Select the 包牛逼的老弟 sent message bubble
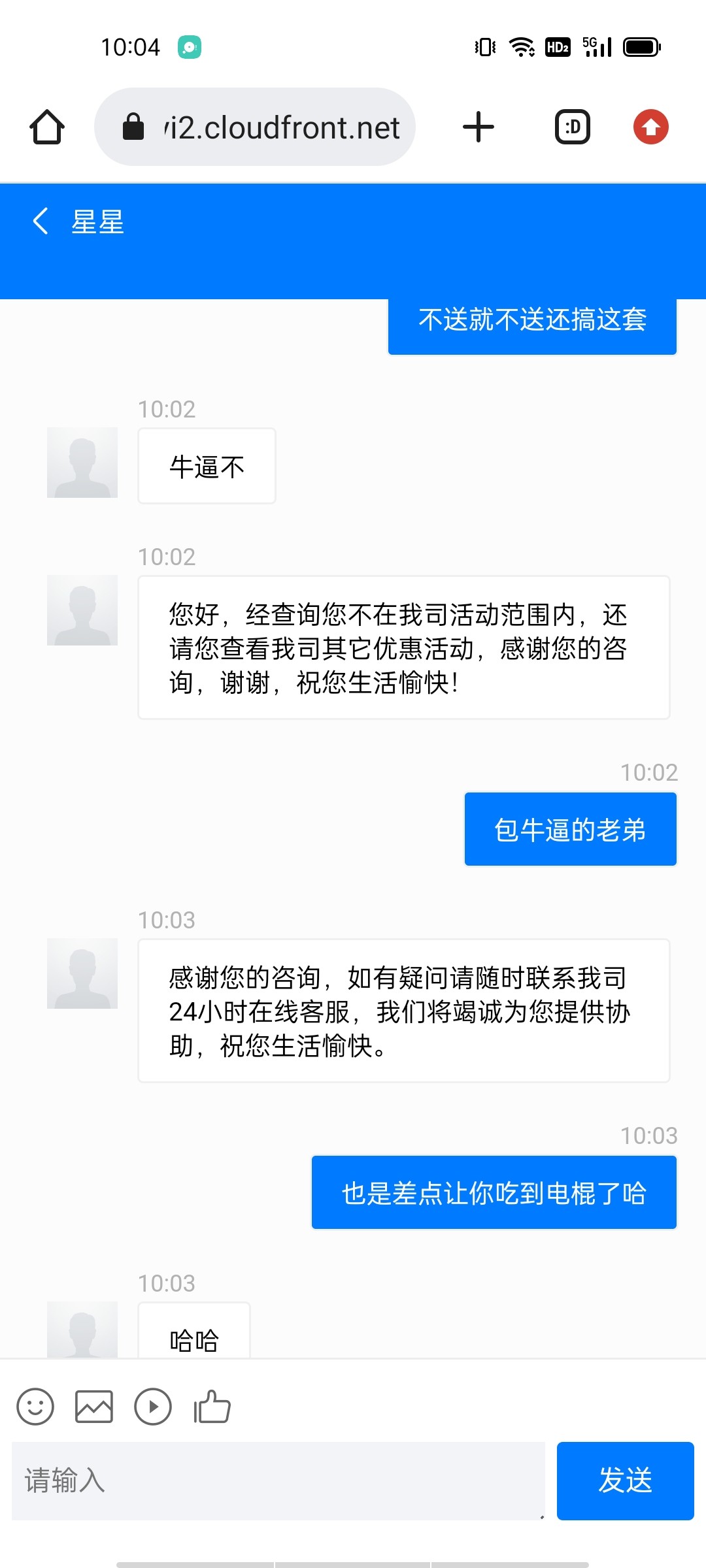Viewport: 706px width, 1568px height. point(570,829)
